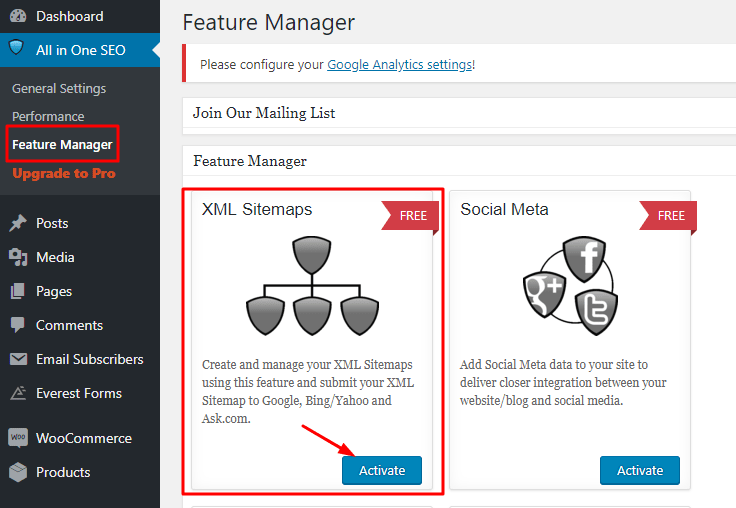This screenshot has width=736, height=508.
Task: Click the XML Sitemaps shield hierarchy graphic
Action: [312, 285]
